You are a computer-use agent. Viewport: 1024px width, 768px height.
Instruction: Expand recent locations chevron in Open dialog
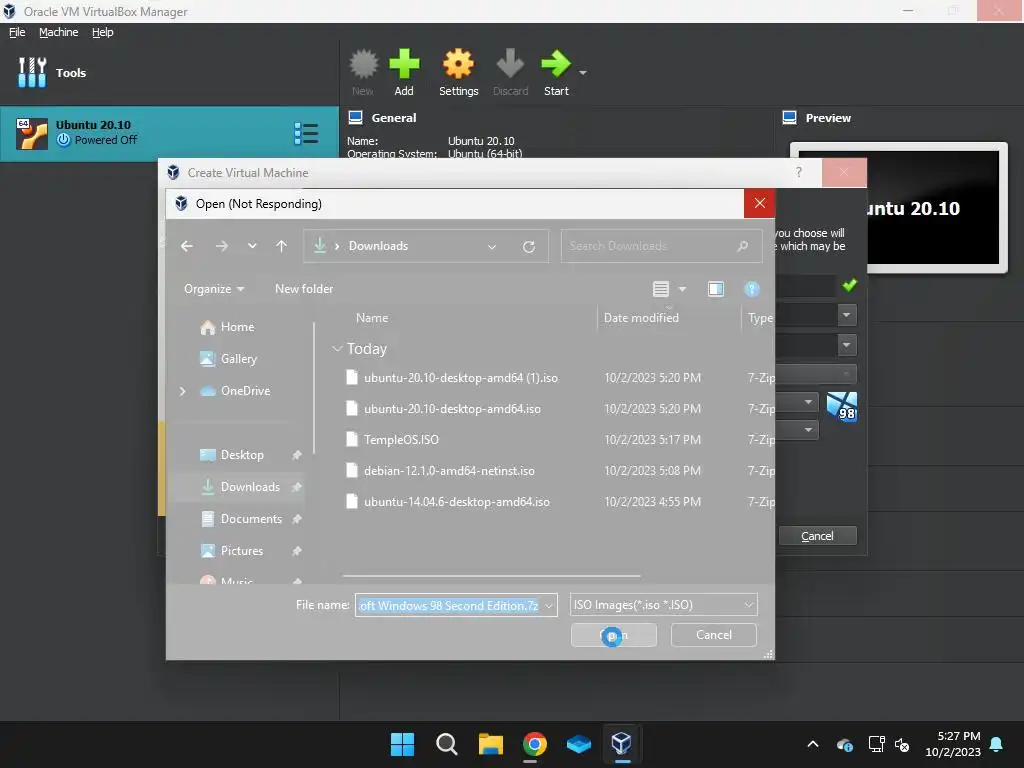[252, 246]
